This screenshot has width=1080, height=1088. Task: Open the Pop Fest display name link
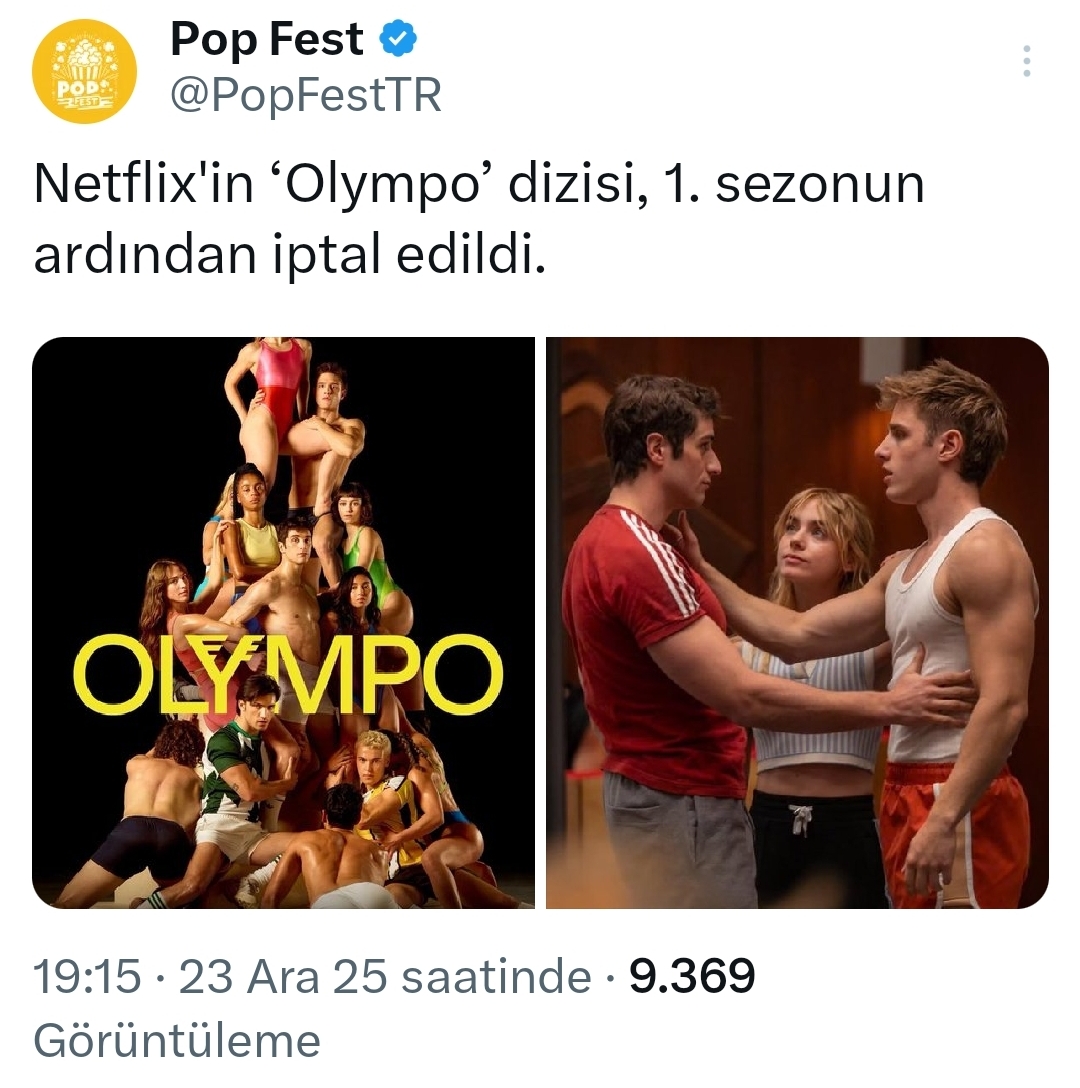pyautogui.click(x=267, y=39)
